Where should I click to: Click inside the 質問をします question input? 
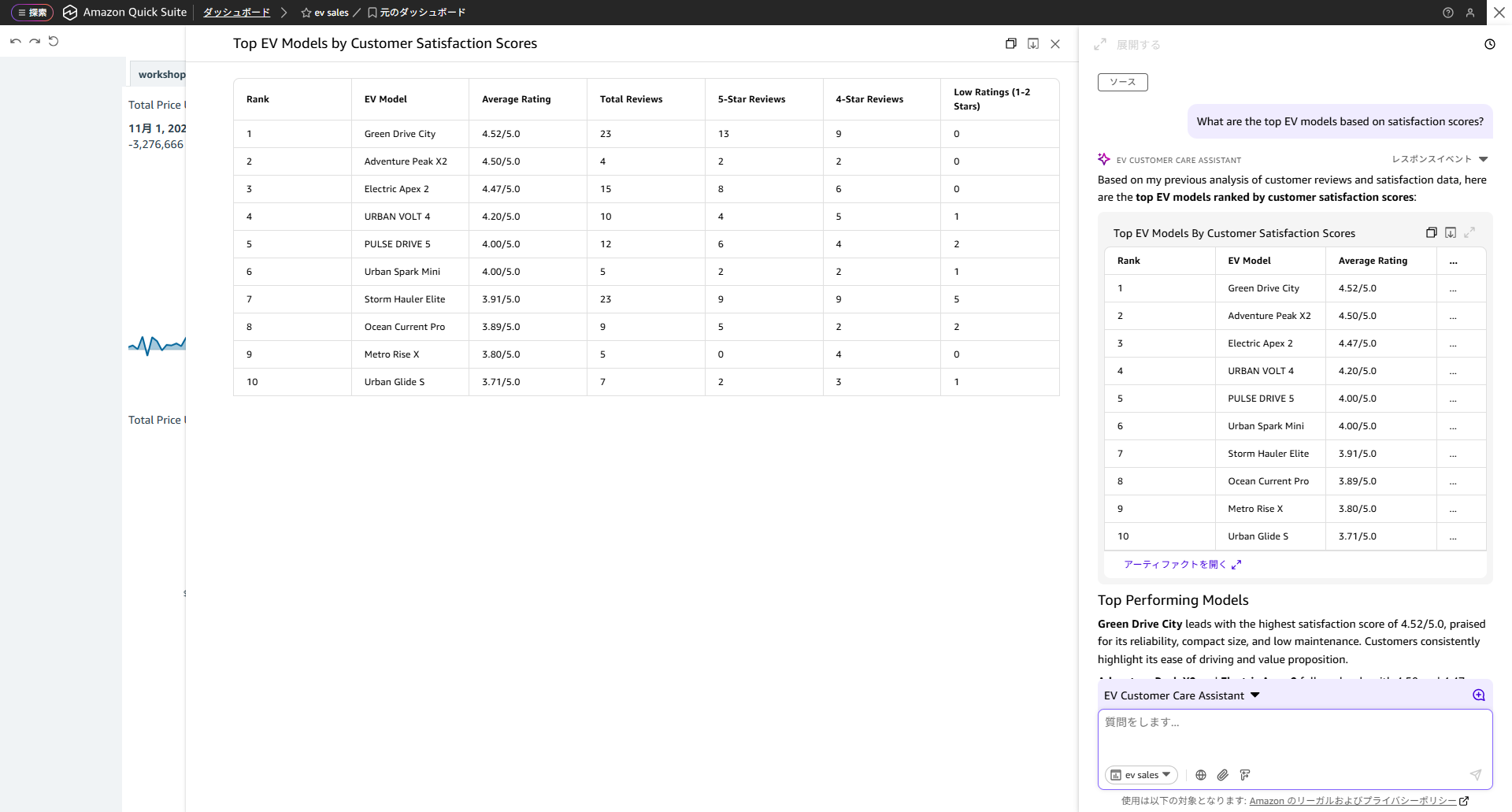point(1291,722)
